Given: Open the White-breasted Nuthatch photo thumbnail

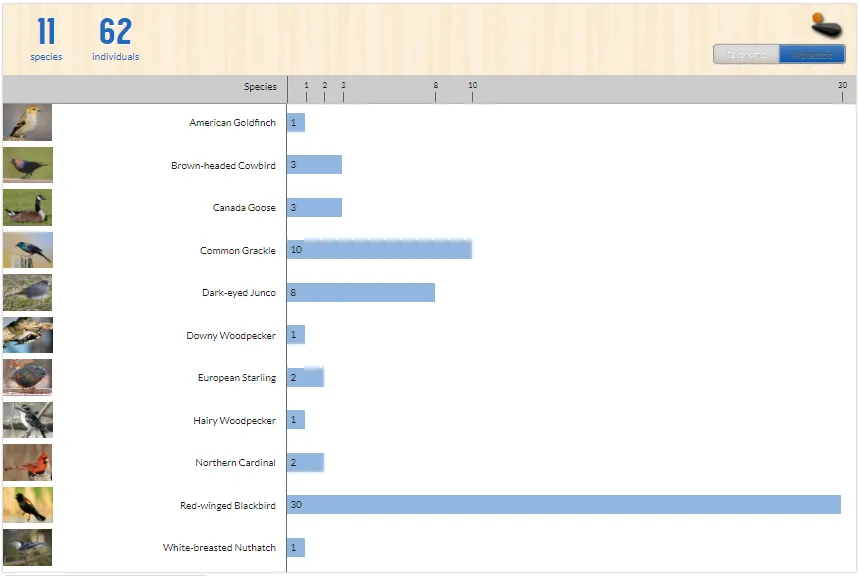Looking at the screenshot, I should point(27,547).
